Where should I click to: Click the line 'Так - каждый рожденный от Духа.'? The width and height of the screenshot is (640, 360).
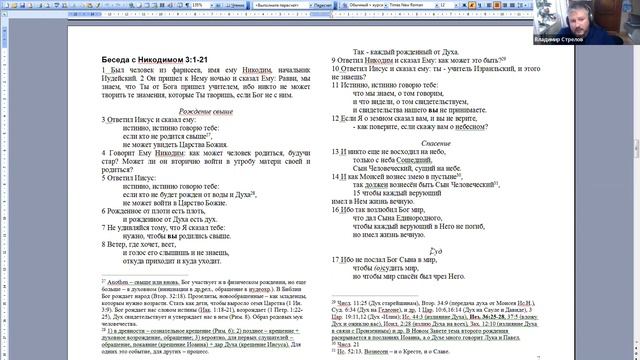(x=406, y=52)
